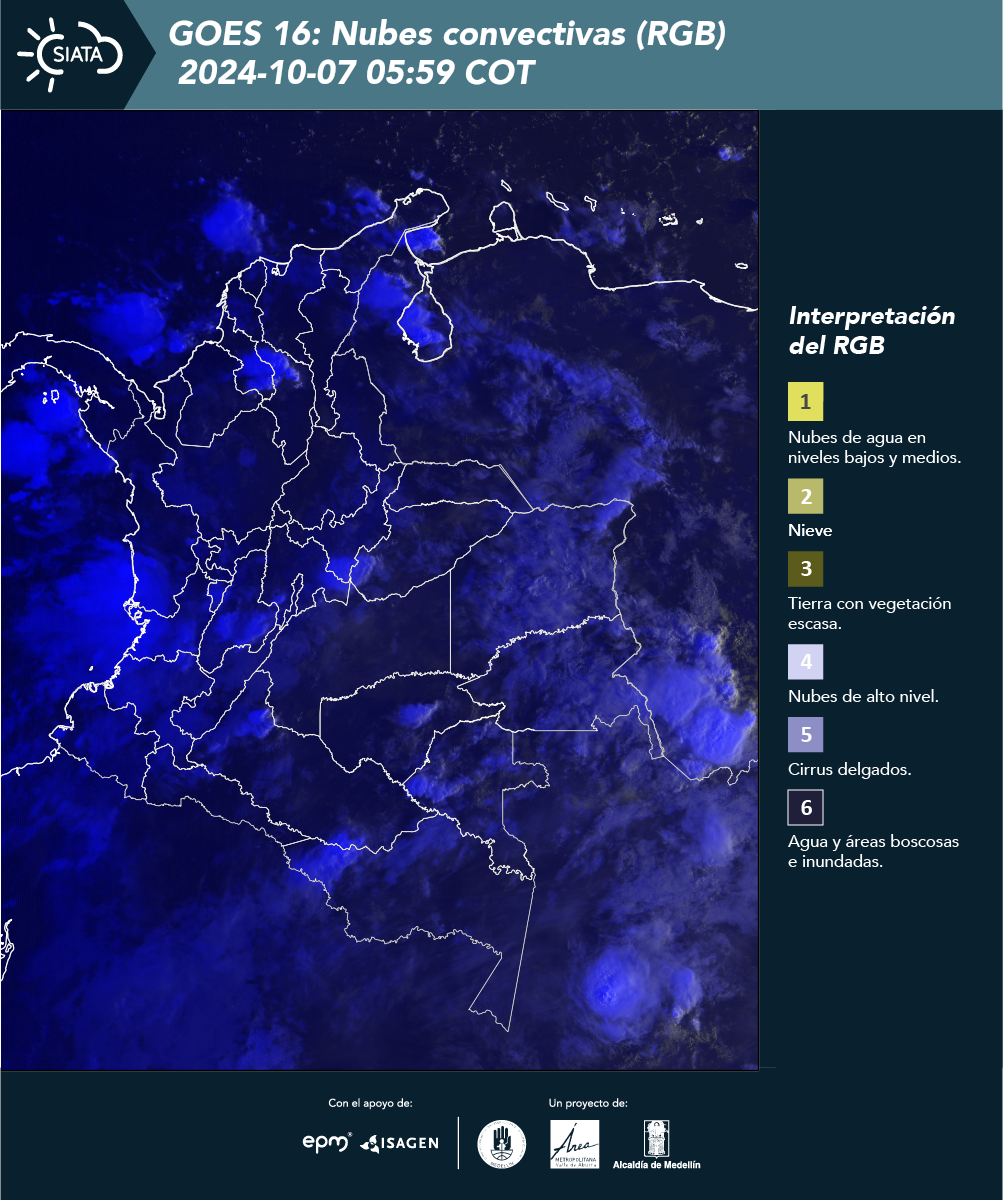Select legend swatch 3, the dark olive square
Viewport: 1003px width, 1200px height.
coord(805,569)
